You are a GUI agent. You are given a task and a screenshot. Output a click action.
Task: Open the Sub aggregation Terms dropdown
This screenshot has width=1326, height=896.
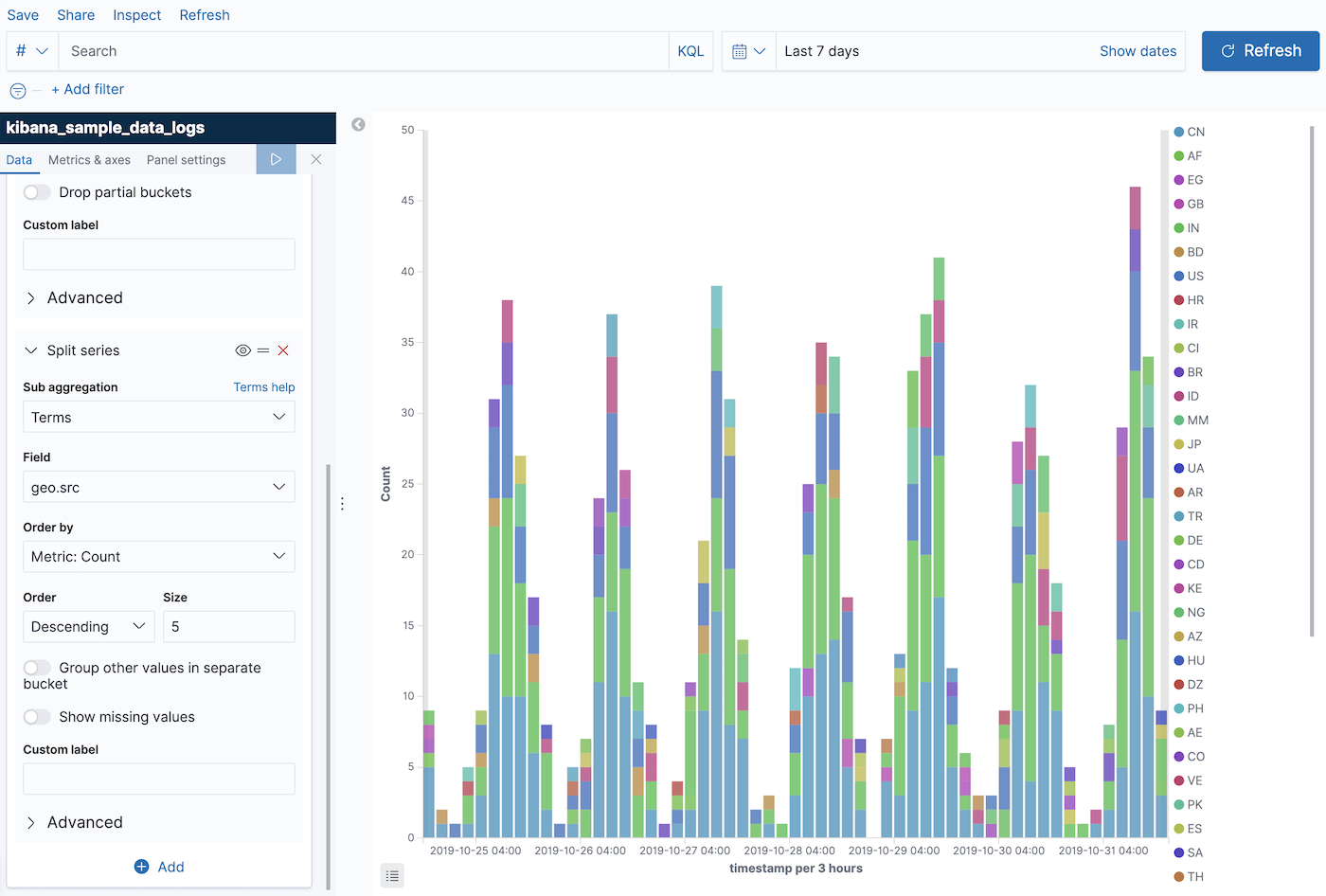pos(158,417)
